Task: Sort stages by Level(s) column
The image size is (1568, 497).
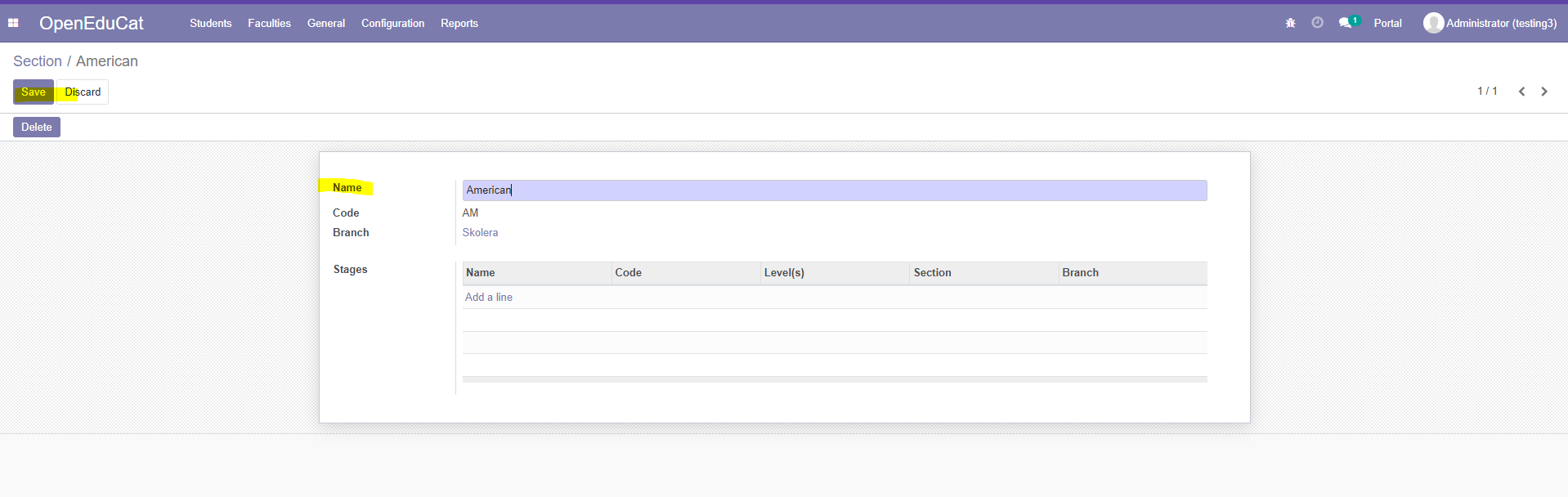Action: 836,273
